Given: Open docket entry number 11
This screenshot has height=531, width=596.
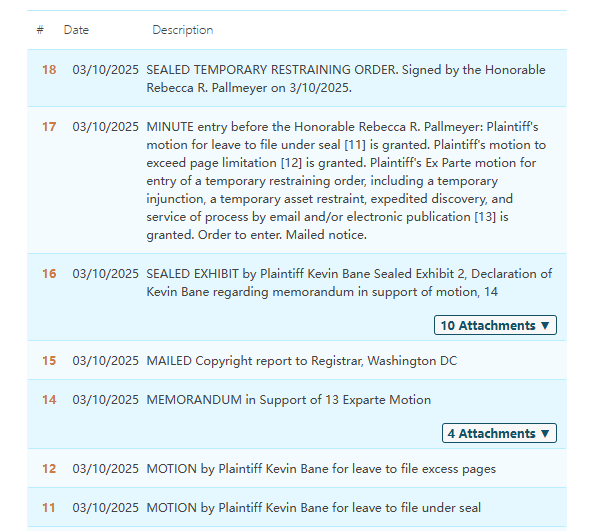Looking at the screenshot, I should [x=49, y=508].
